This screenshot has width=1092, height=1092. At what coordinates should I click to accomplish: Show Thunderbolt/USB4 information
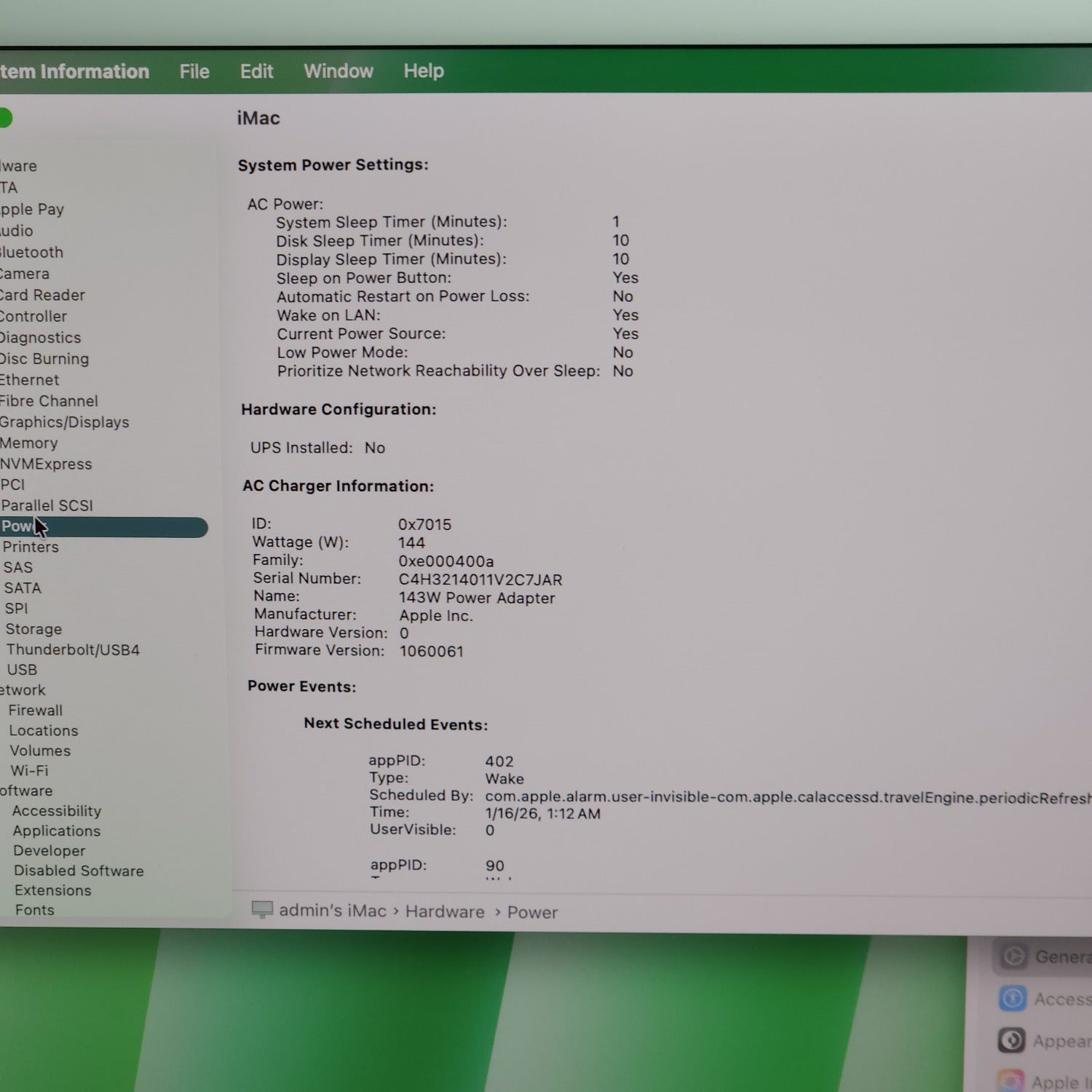[x=73, y=649]
